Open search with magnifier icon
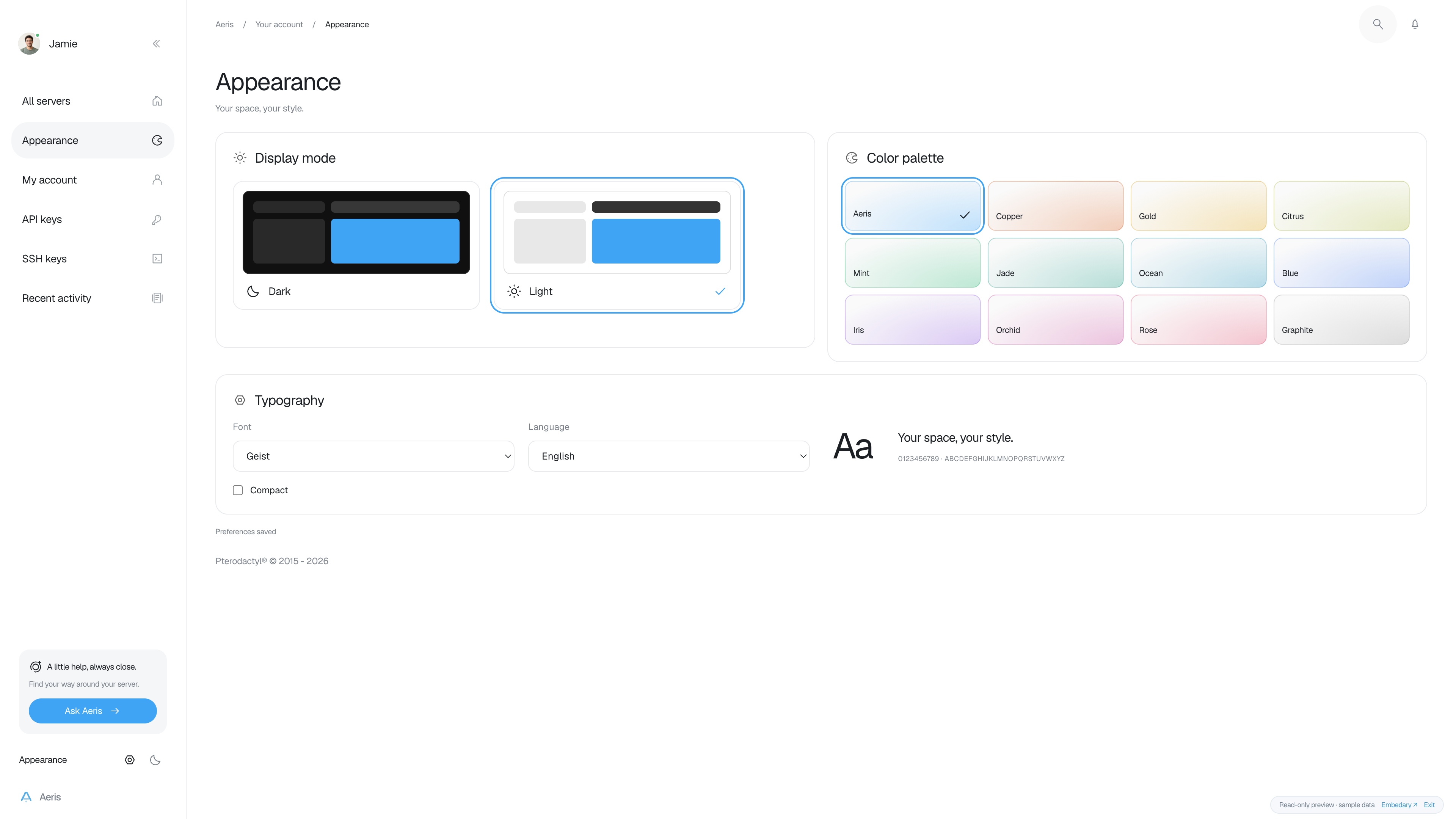 click(x=1378, y=24)
